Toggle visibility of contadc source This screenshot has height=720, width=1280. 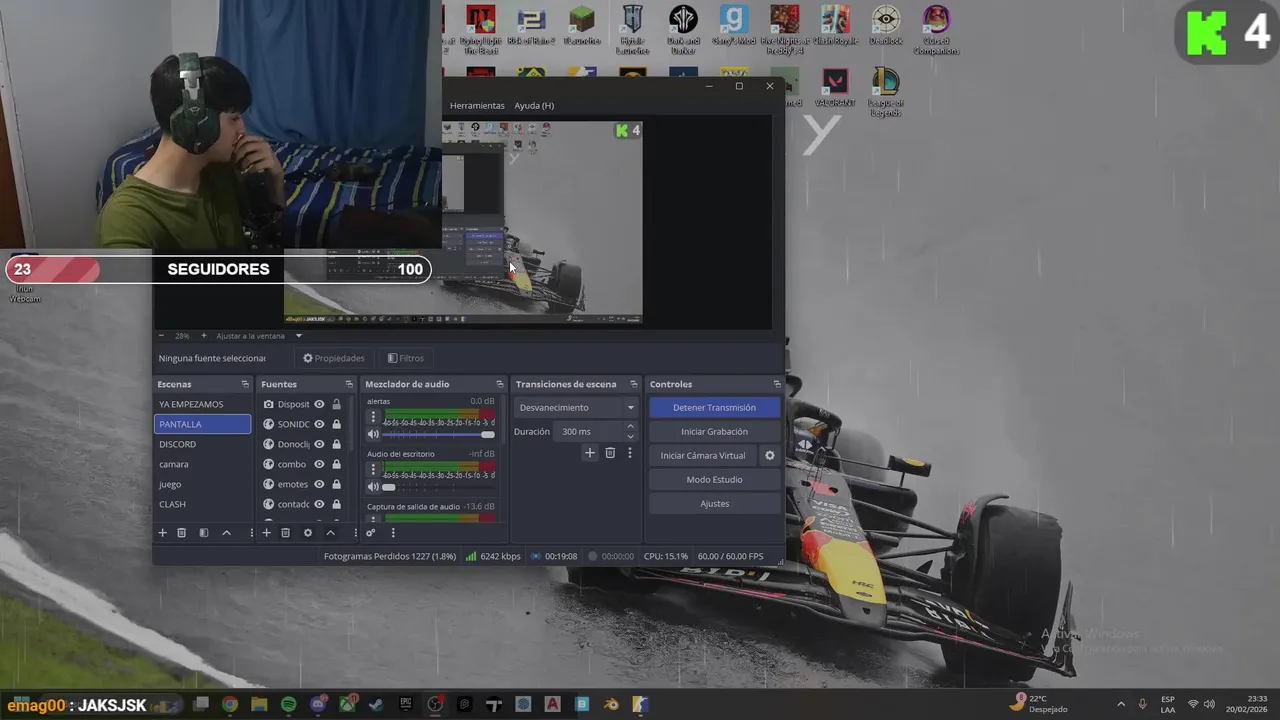(319, 504)
